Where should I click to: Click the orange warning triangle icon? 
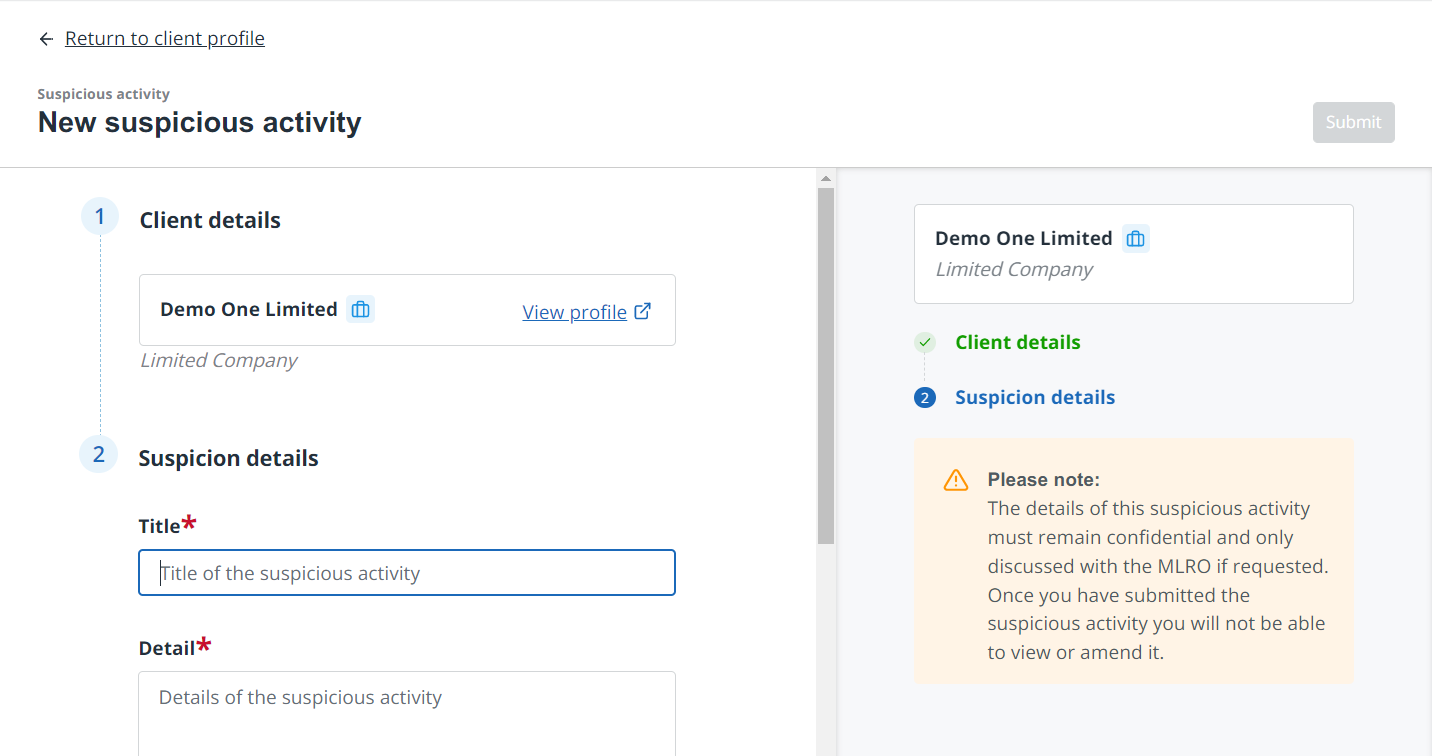click(x=956, y=481)
